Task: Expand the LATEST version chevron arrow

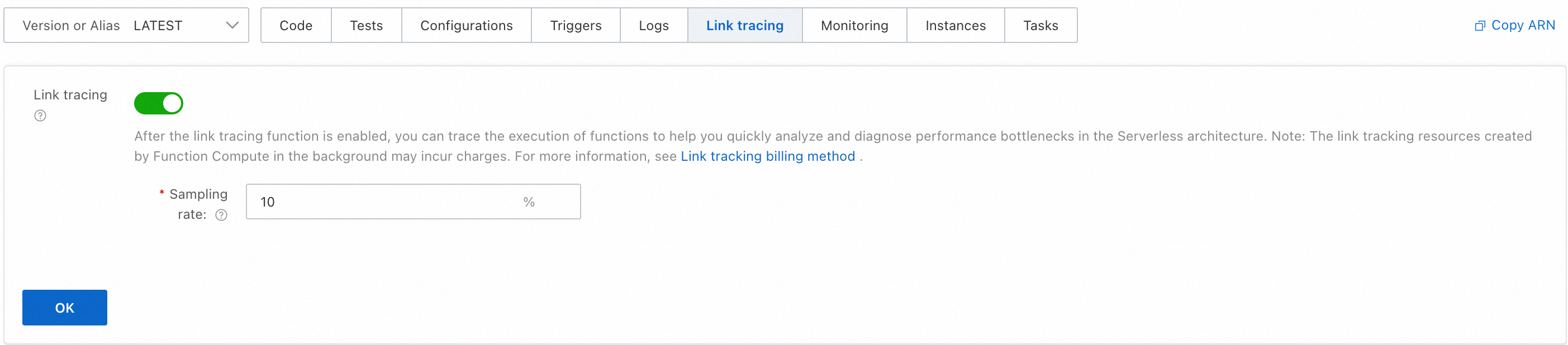Action: pyautogui.click(x=232, y=26)
